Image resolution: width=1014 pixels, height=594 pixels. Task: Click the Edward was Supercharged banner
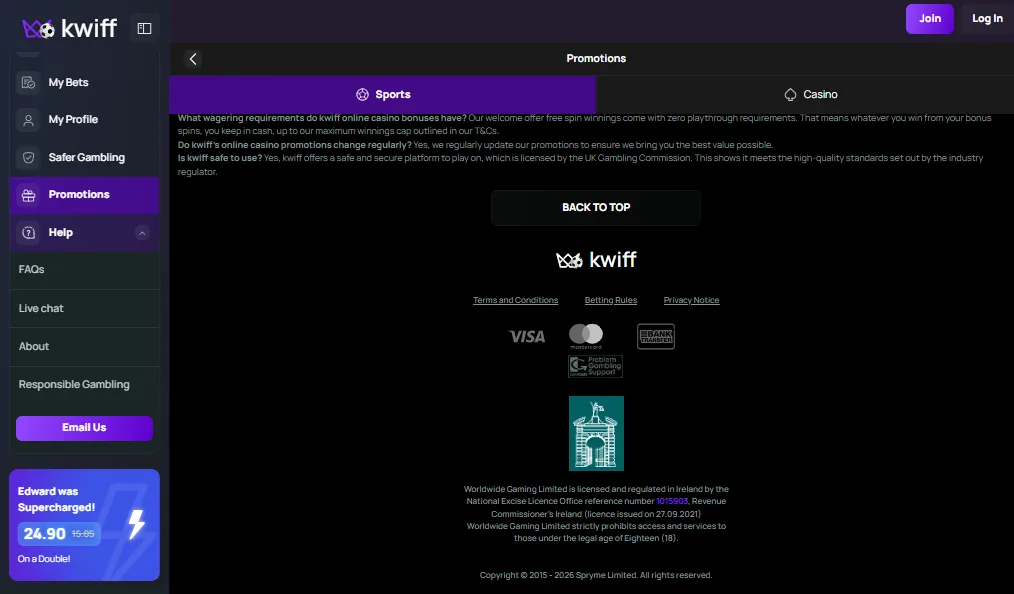pos(85,525)
